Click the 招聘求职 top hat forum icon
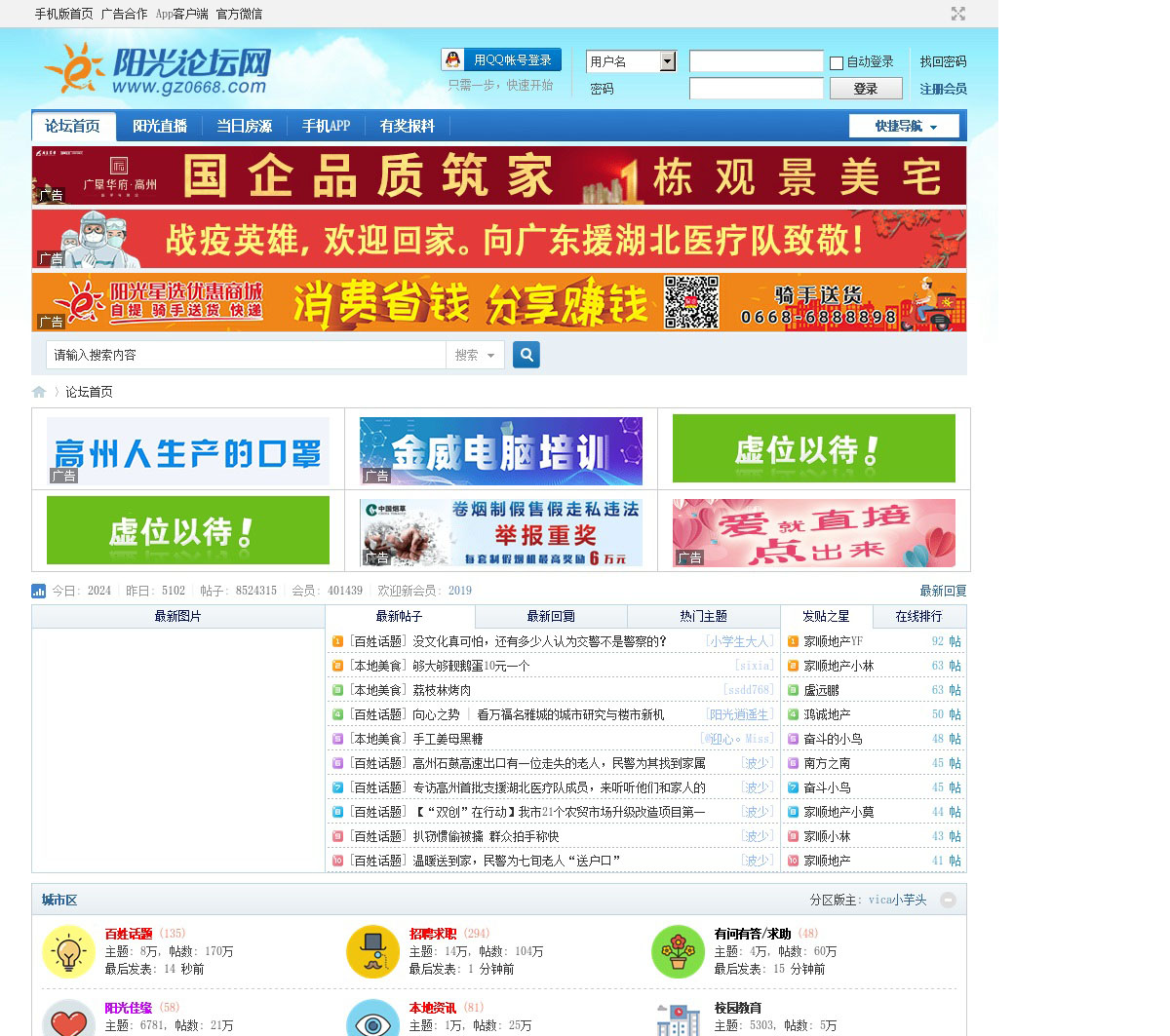 pos(373,951)
